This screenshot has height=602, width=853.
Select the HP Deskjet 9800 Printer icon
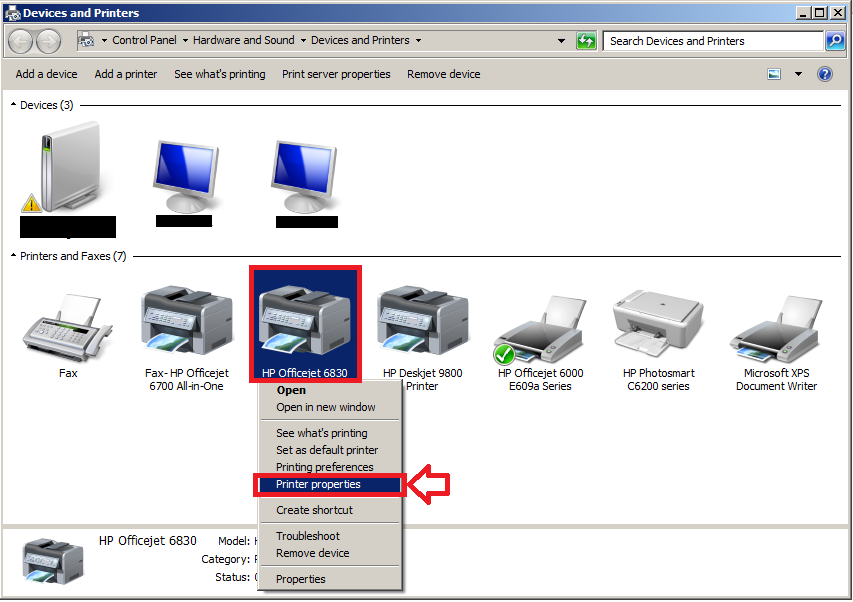423,320
